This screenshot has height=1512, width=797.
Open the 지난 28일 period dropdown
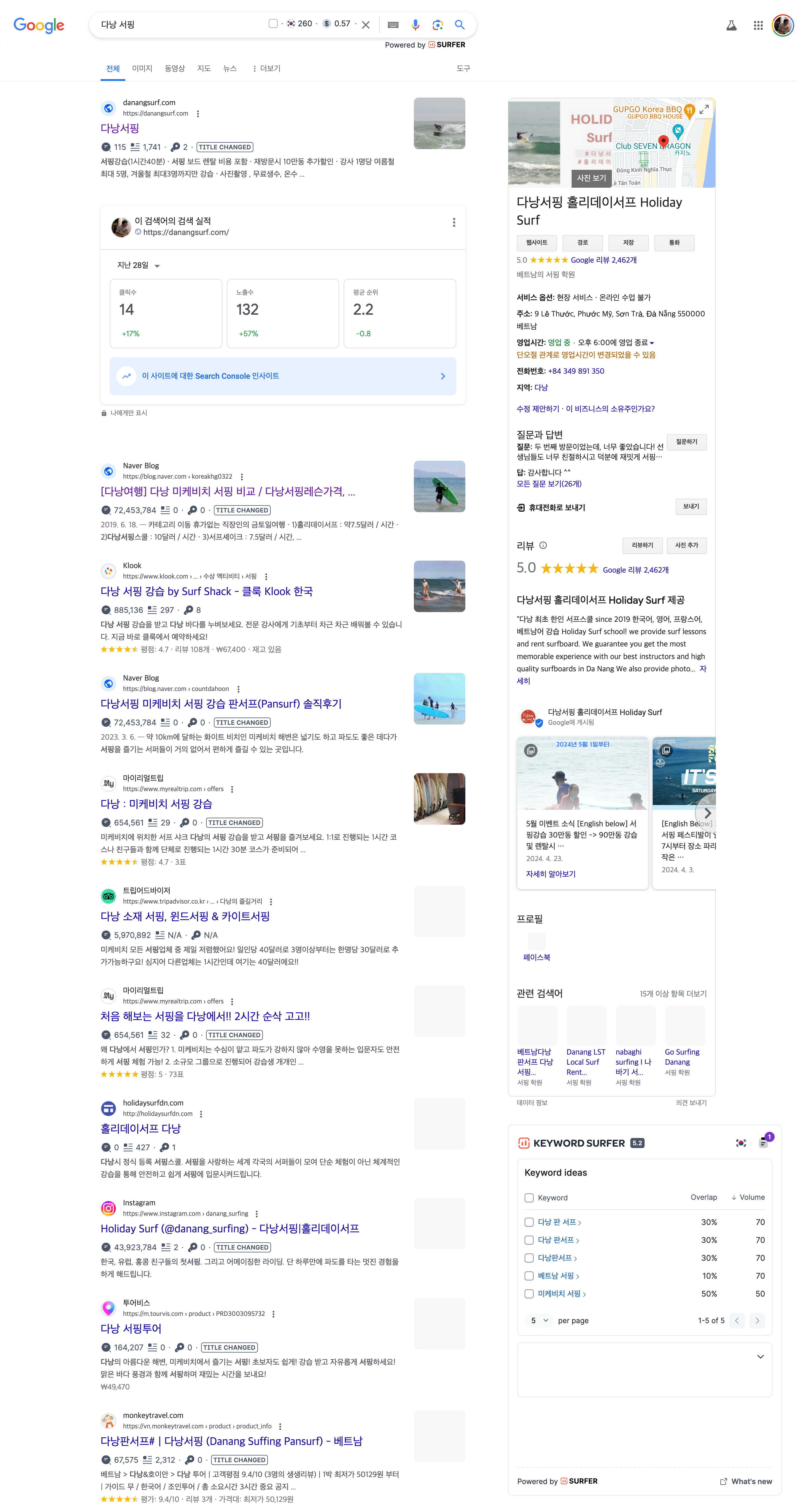click(x=139, y=265)
